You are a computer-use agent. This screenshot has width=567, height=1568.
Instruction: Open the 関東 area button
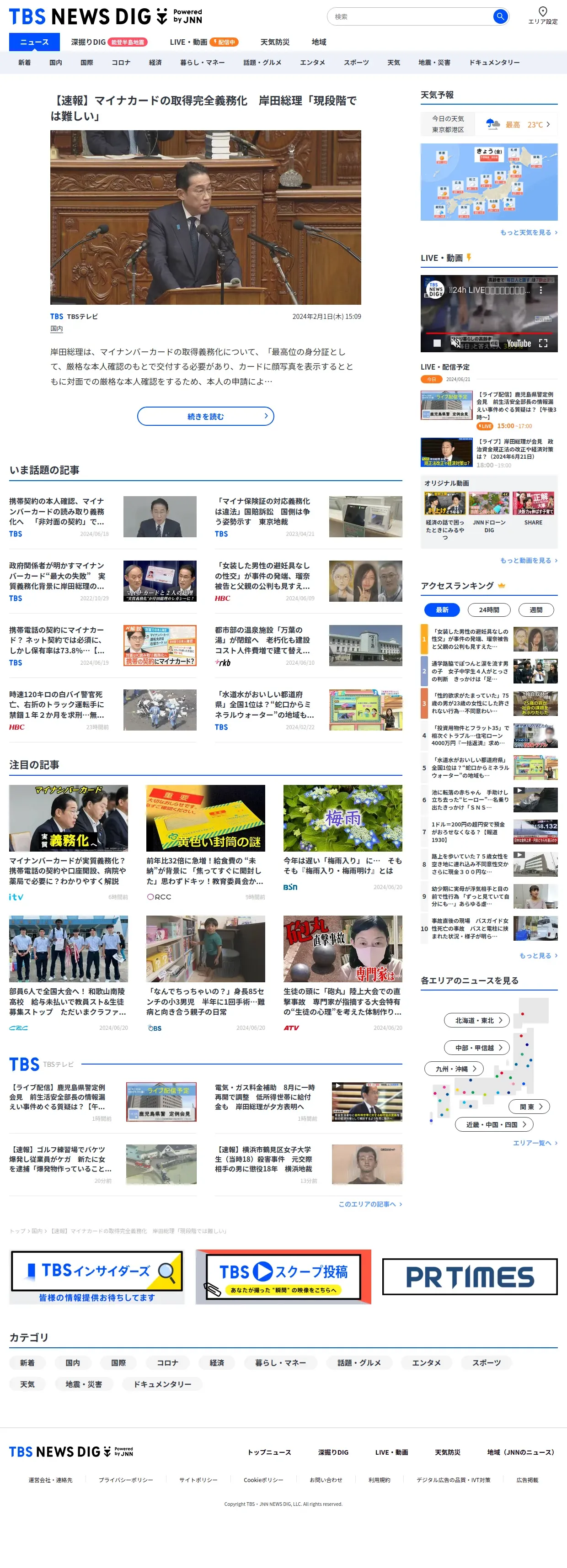pyautogui.click(x=529, y=1107)
